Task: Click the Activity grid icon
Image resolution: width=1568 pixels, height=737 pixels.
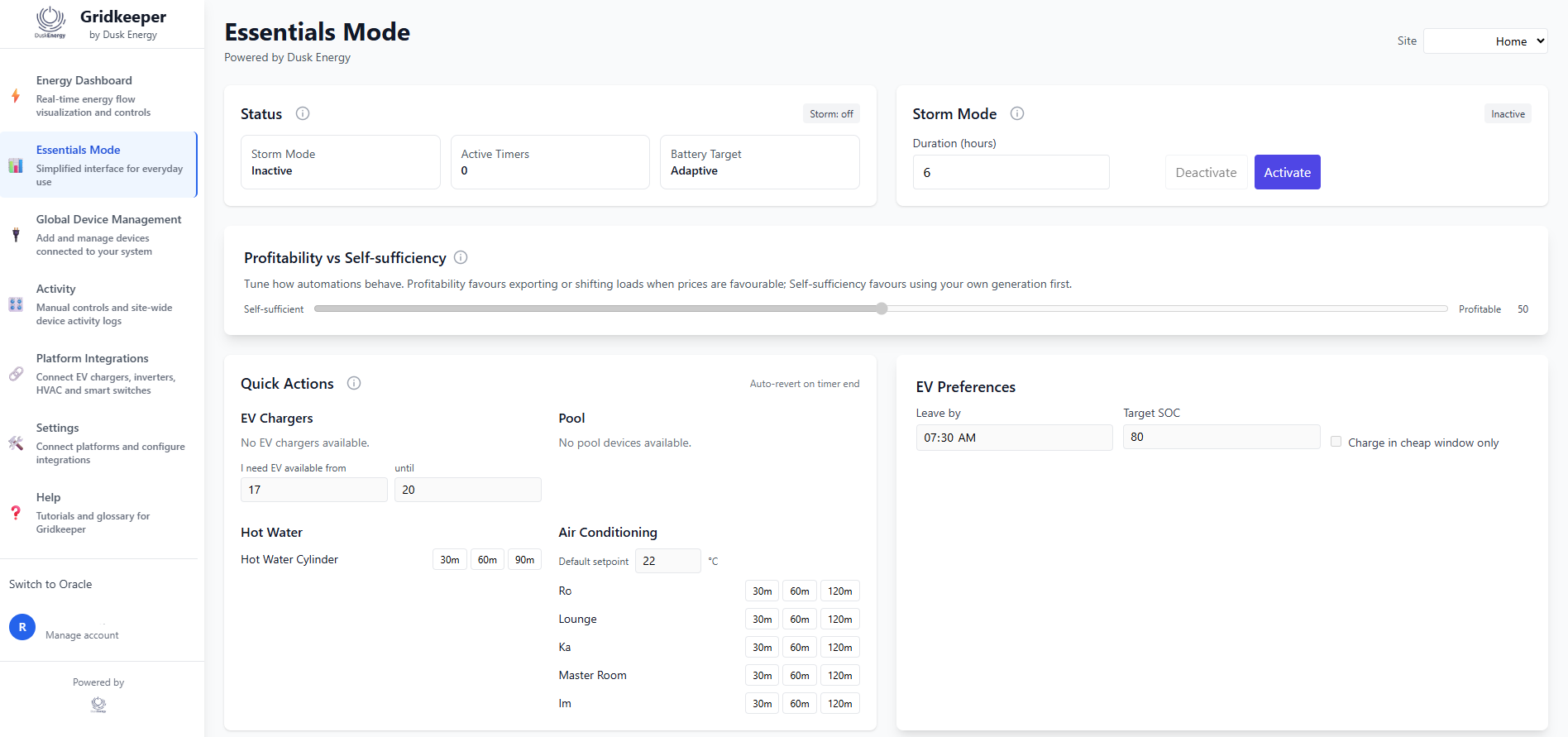Action: click(16, 304)
